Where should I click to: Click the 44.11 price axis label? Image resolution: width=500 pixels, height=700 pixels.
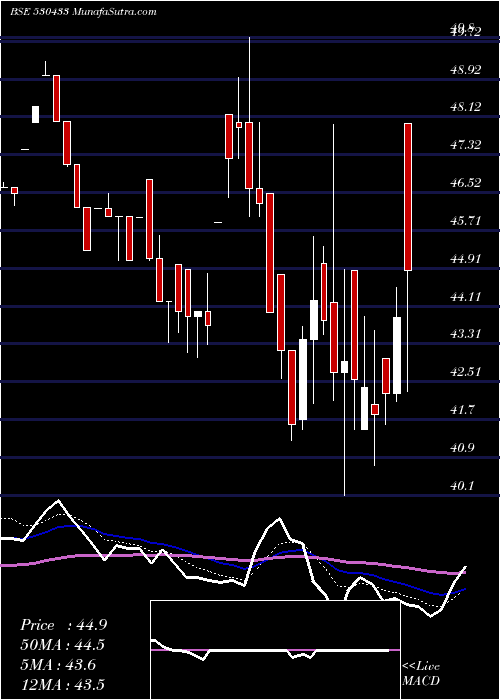point(466,297)
